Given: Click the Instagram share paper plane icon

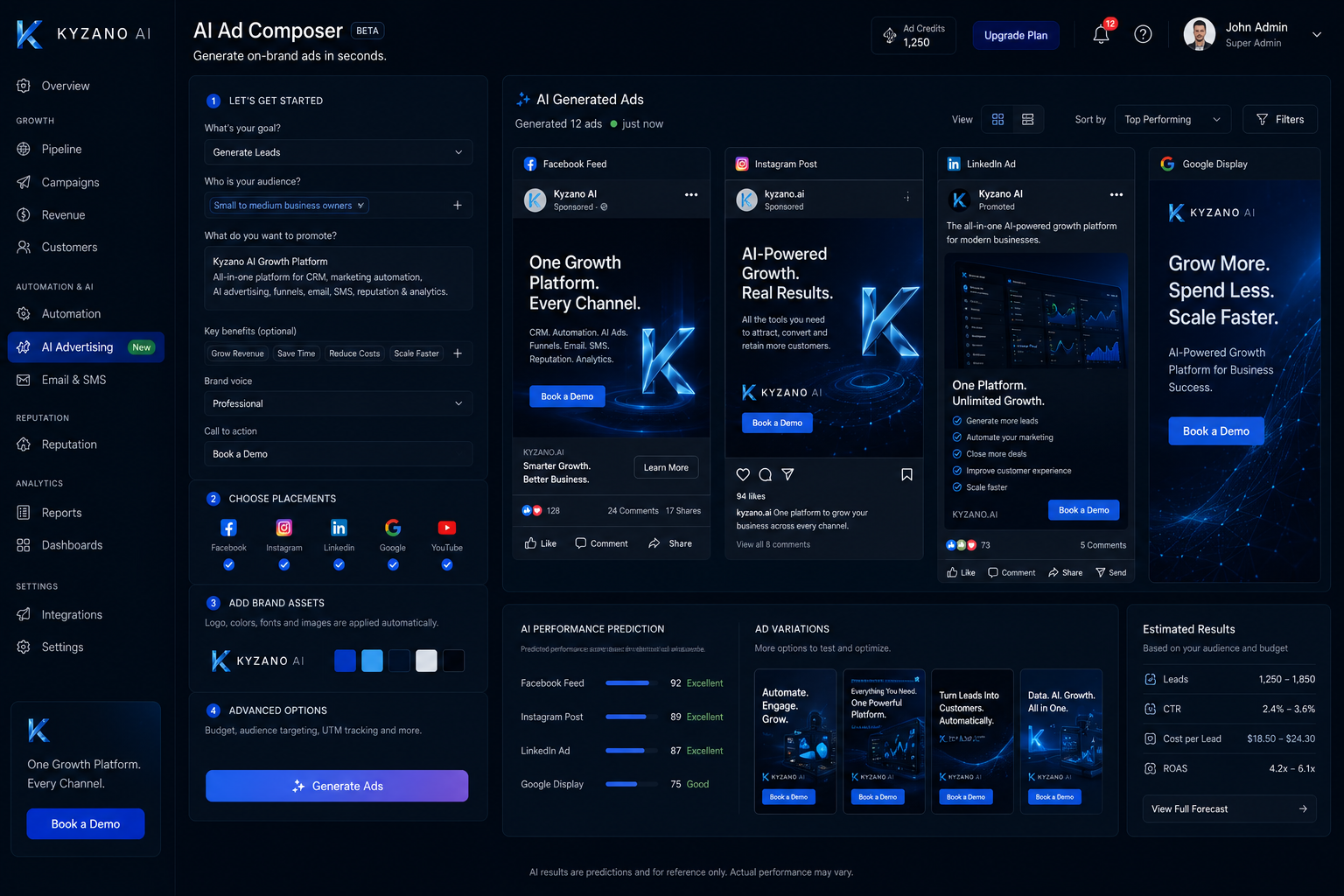Looking at the screenshot, I should coord(787,474).
